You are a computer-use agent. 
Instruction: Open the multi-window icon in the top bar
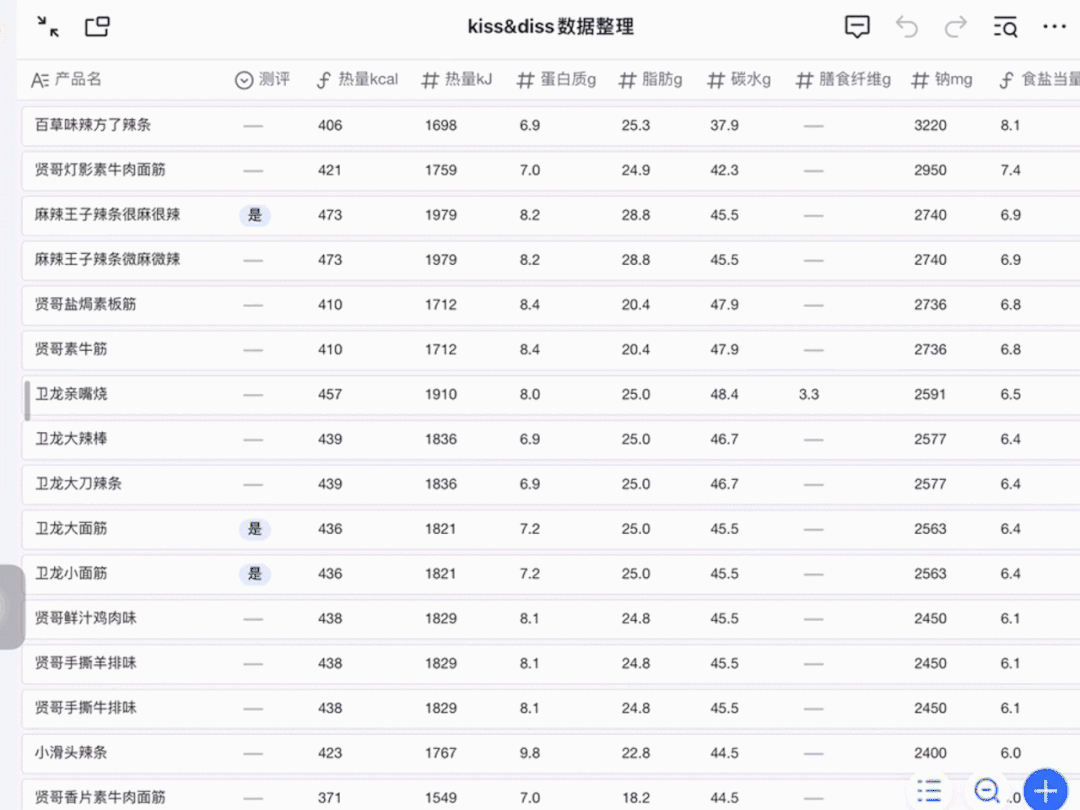[97, 27]
